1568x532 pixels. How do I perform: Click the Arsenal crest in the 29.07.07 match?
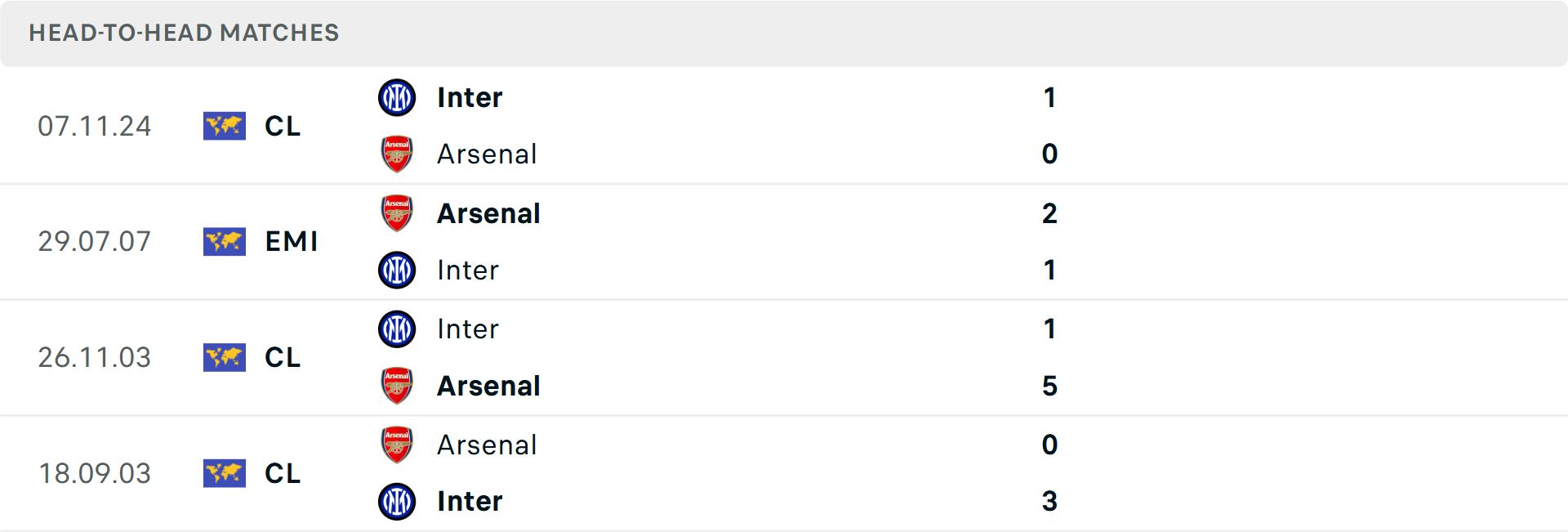(x=397, y=213)
